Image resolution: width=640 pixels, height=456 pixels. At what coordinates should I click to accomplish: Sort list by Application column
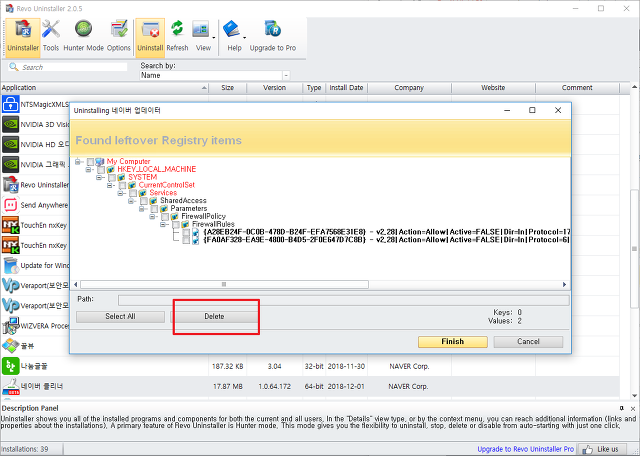104,88
